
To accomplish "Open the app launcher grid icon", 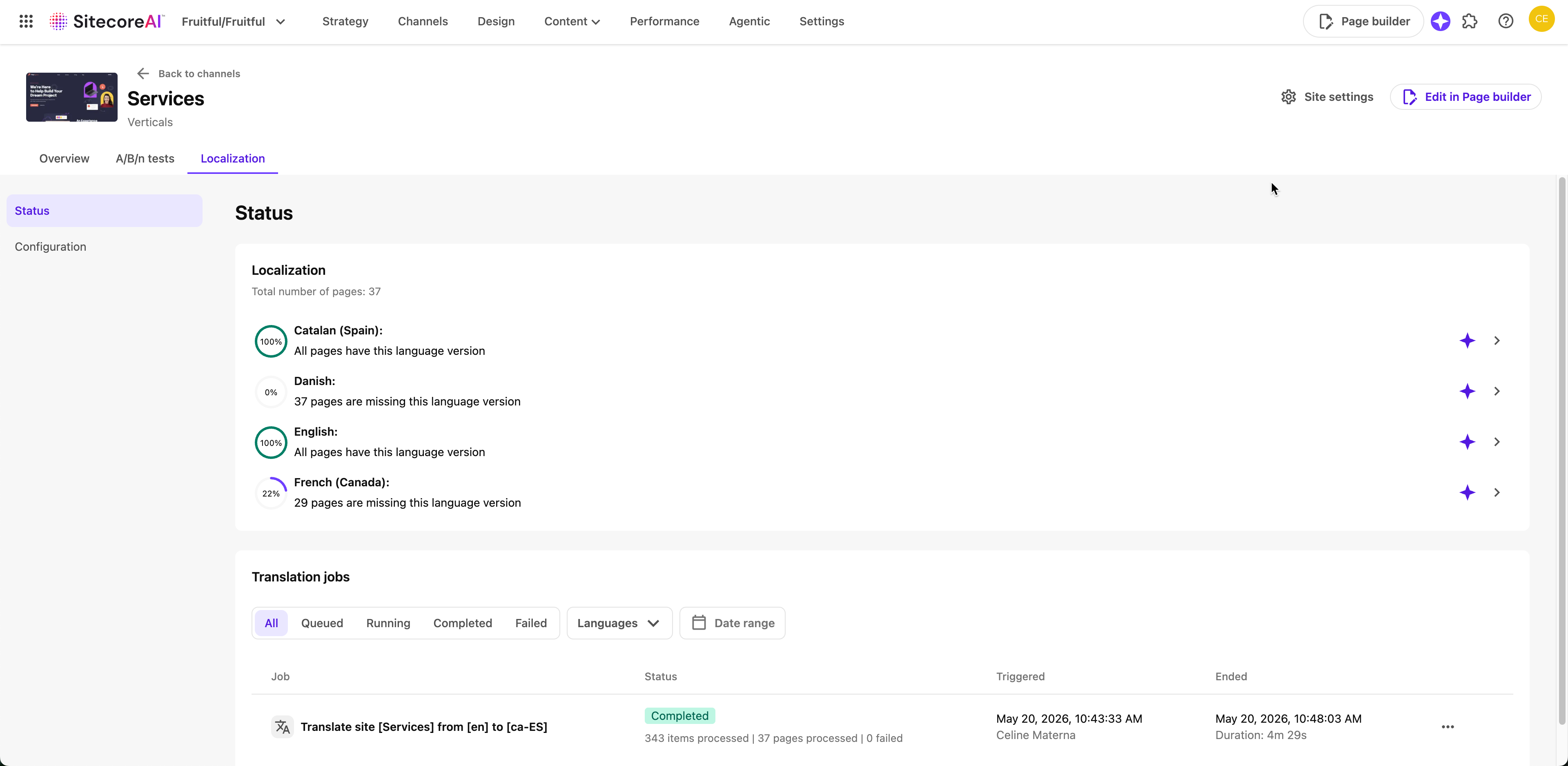I will pos(26,21).
